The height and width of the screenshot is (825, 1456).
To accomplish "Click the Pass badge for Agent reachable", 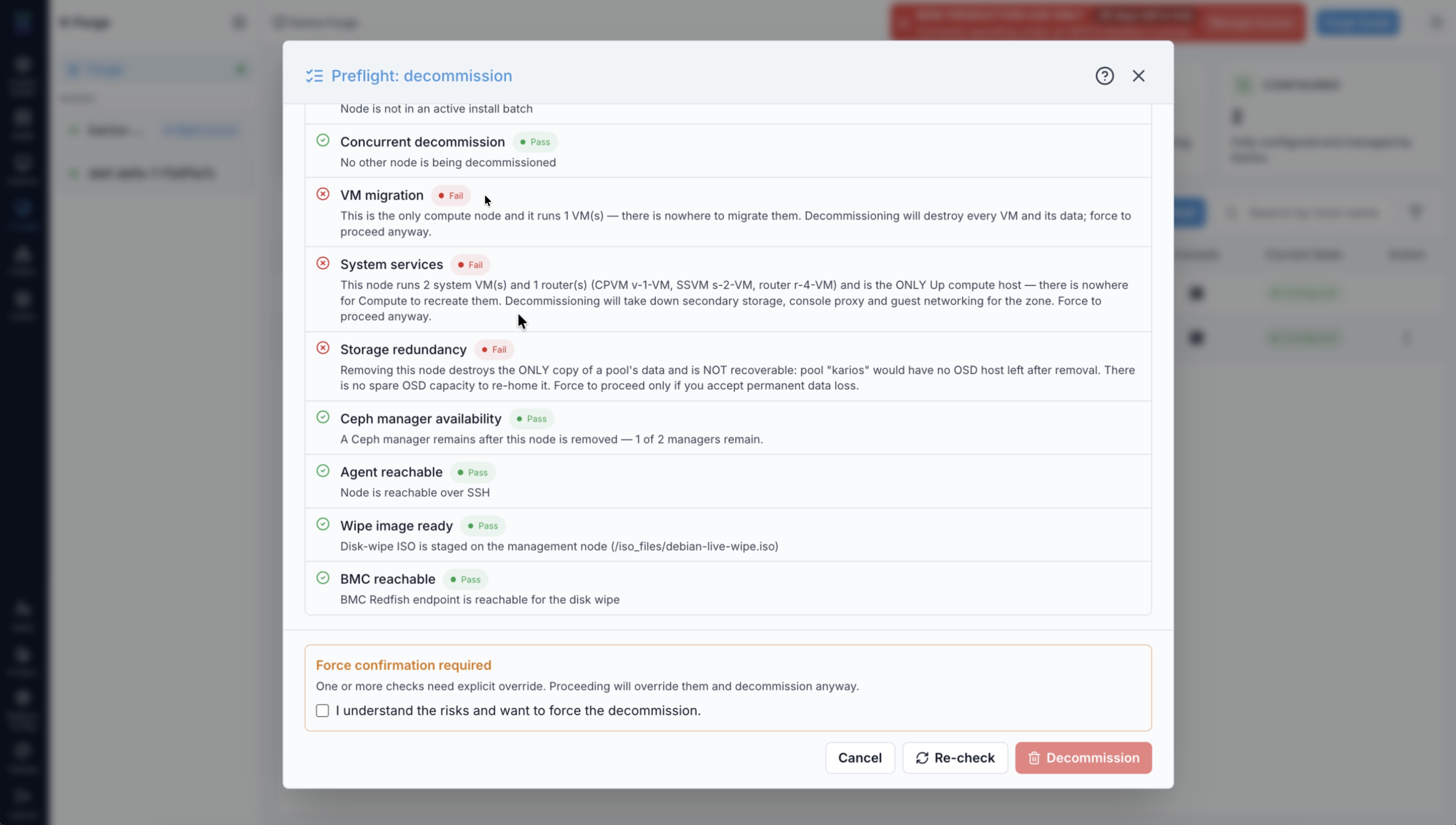I will [x=473, y=472].
